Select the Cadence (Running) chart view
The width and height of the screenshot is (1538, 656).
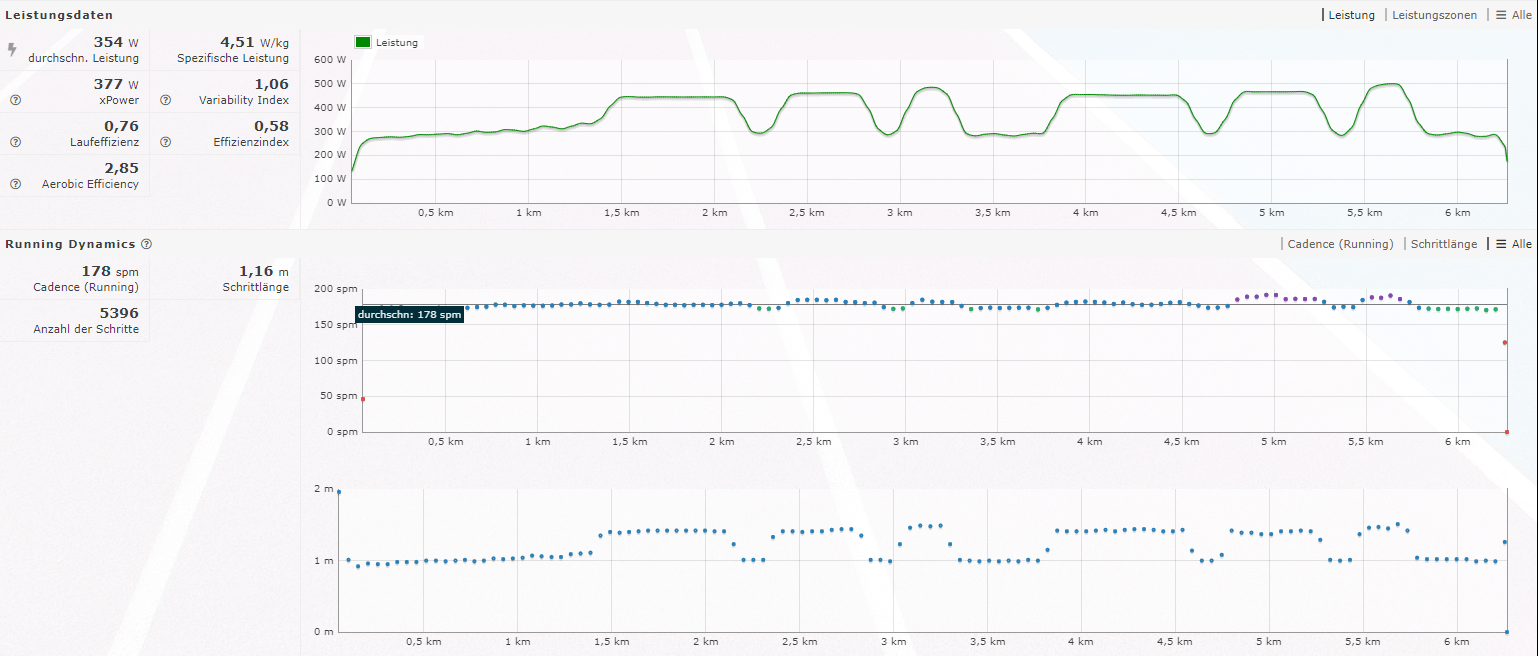tap(1340, 244)
